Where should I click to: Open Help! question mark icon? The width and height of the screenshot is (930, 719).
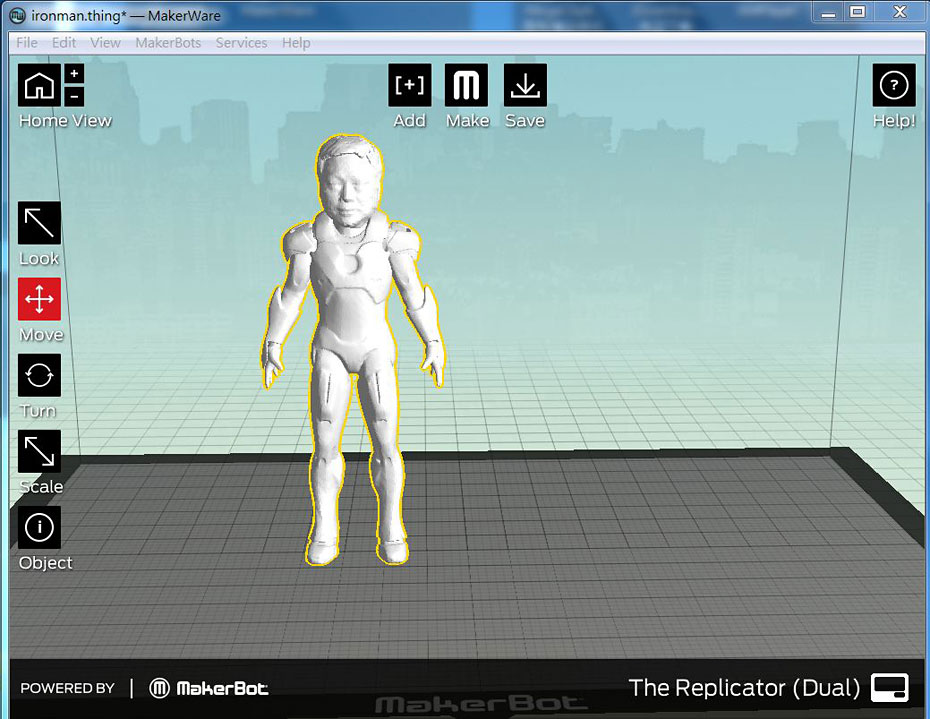point(894,85)
